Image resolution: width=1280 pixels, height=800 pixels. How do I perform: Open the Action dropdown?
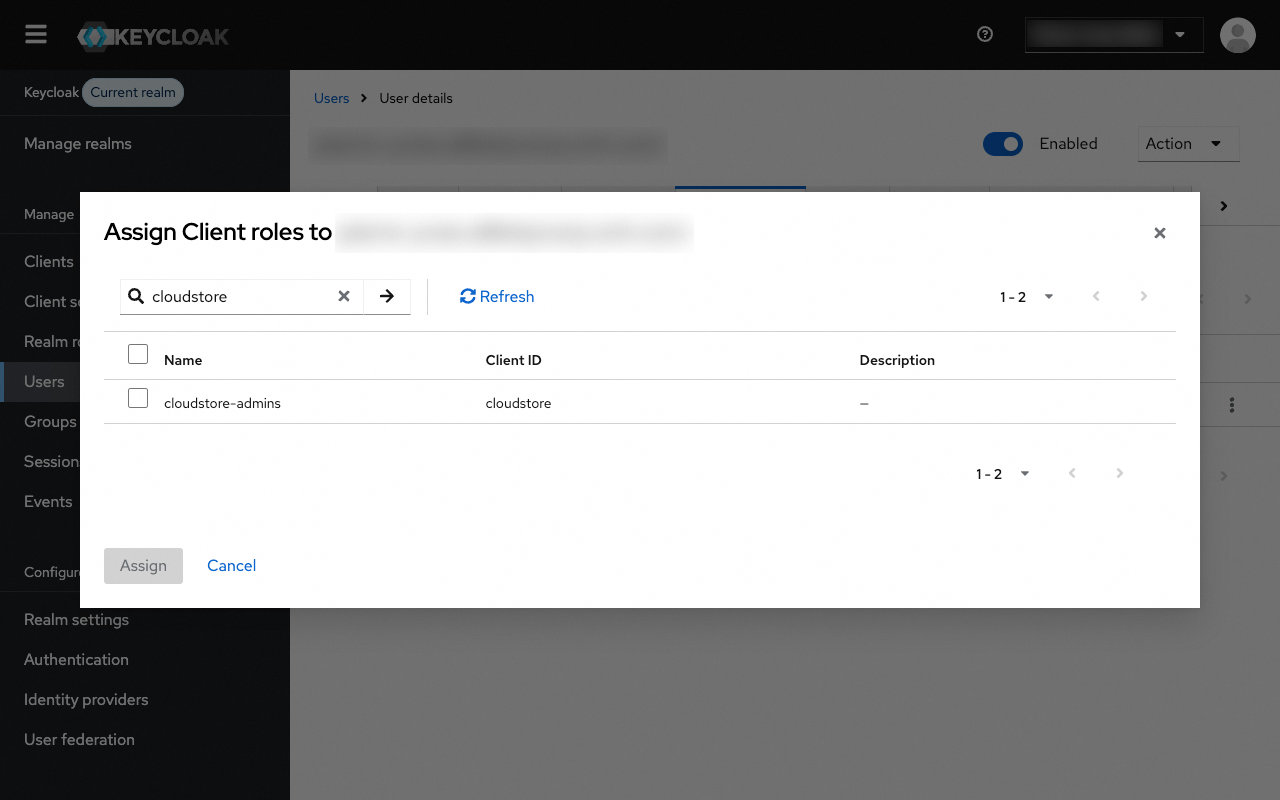coord(1188,143)
